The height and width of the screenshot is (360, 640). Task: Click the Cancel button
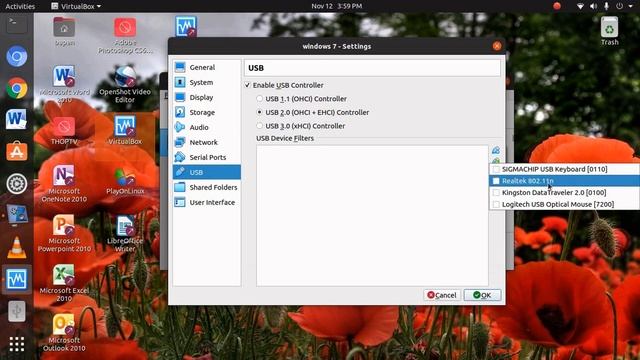tap(442, 295)
